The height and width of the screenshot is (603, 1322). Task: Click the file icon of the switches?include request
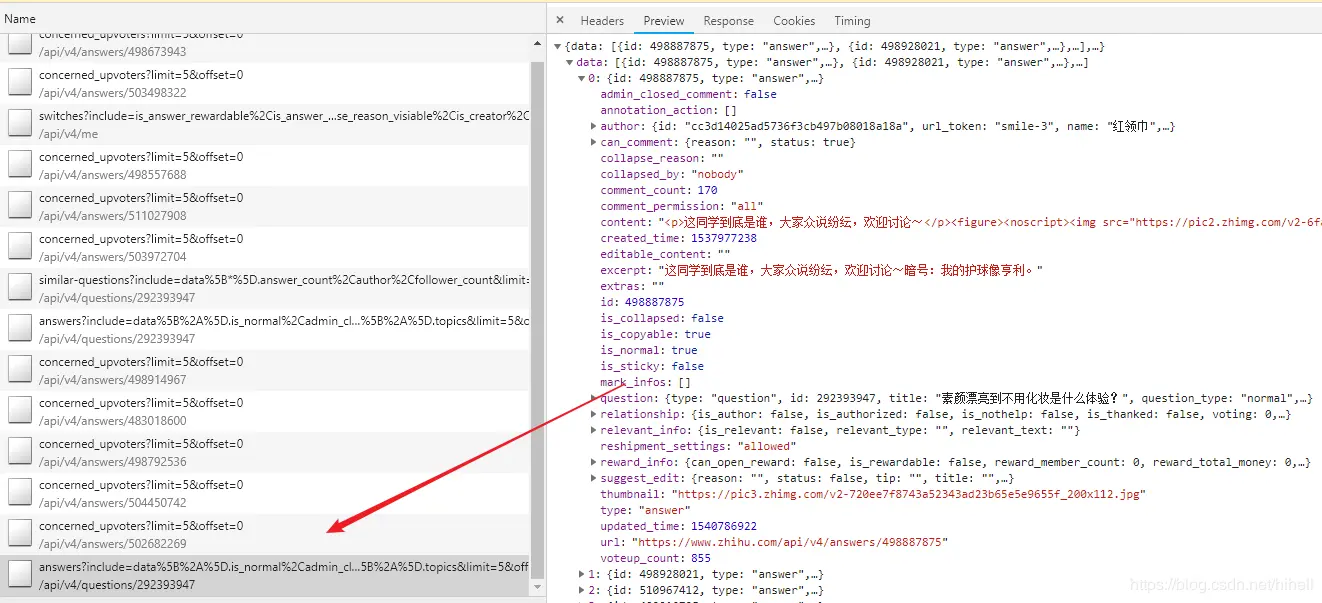point(20,123)
